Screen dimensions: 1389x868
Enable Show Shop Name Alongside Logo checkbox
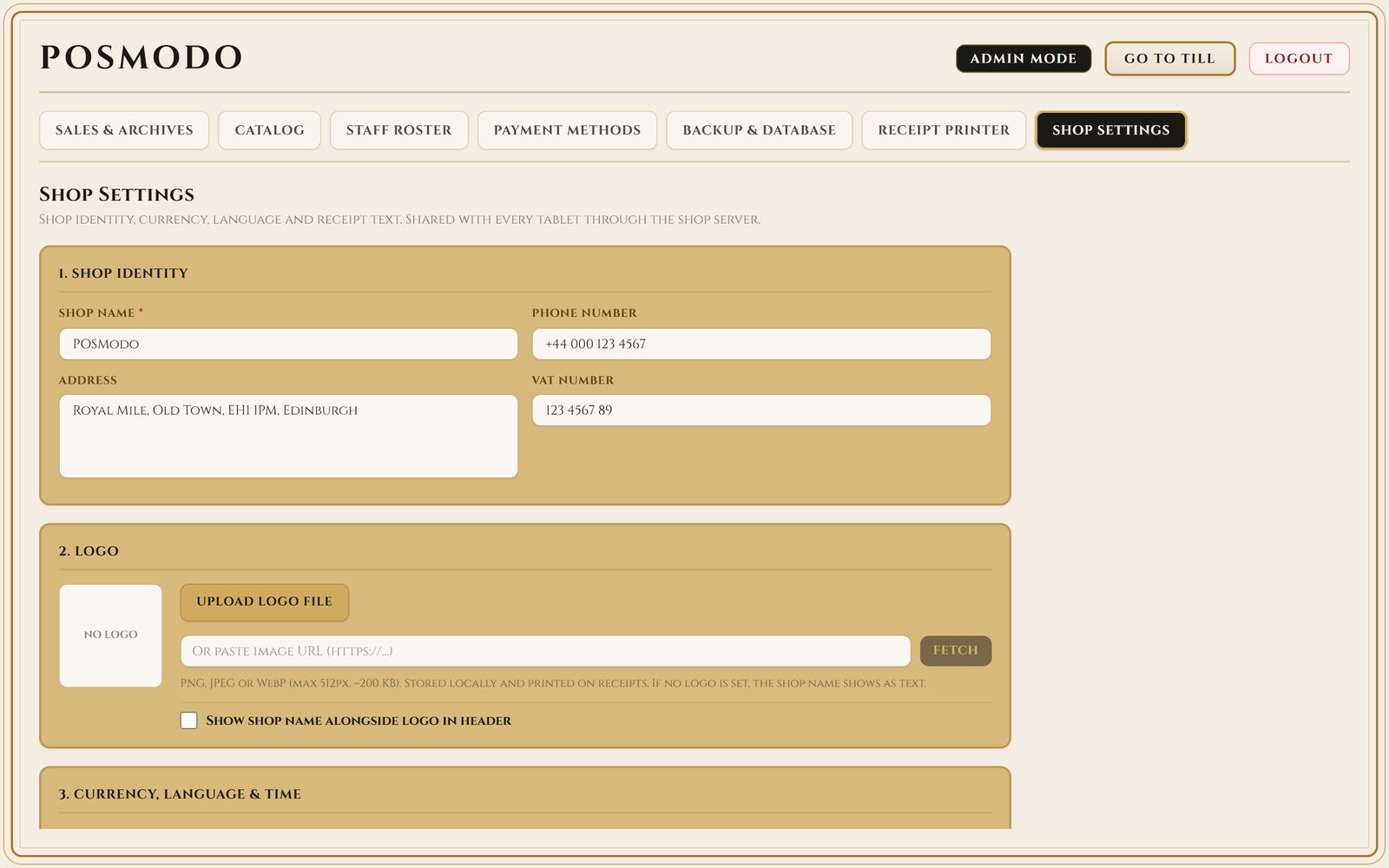[x=189, y=720]
